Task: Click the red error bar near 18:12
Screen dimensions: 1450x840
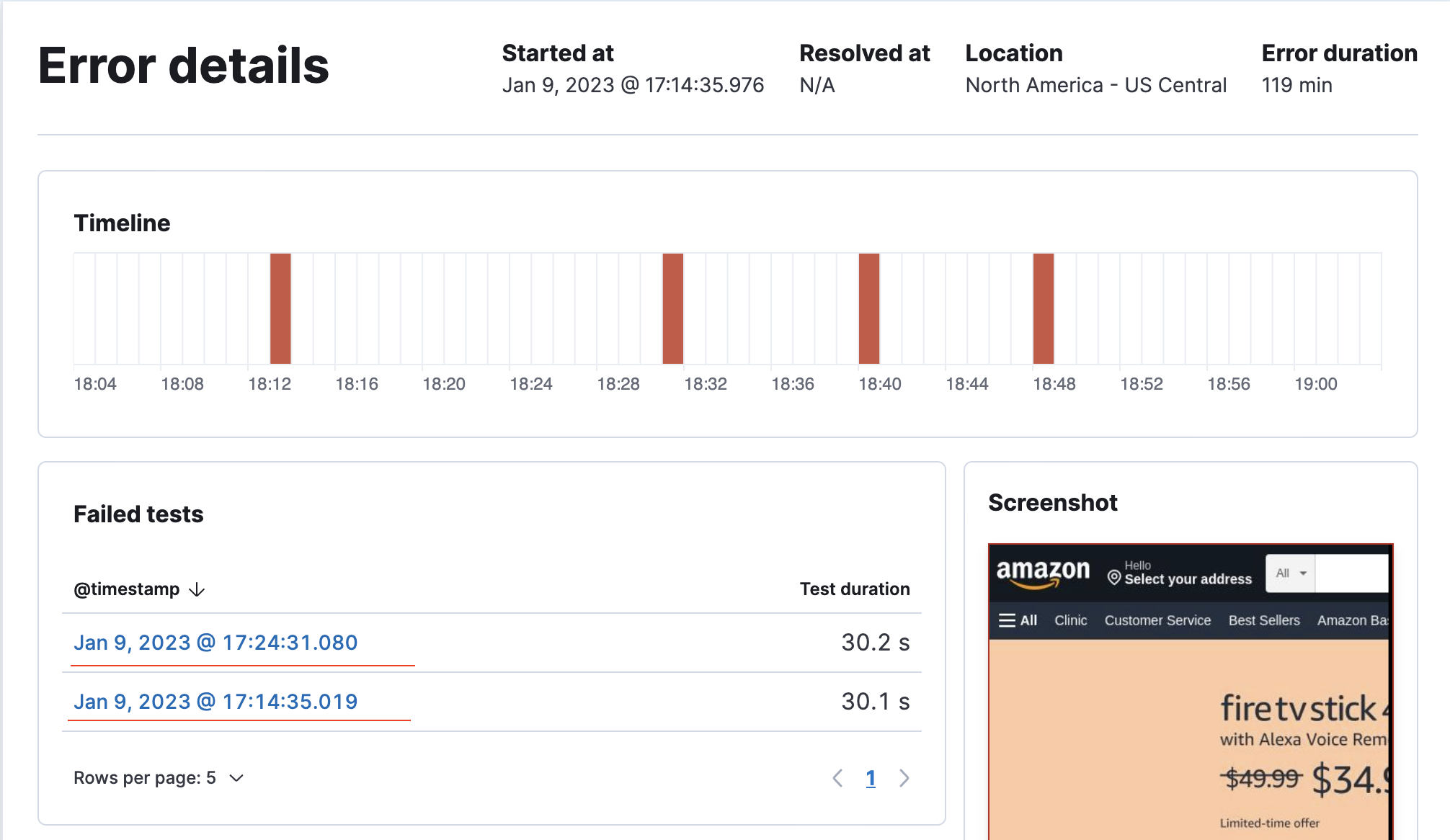Action: [280, 308]
